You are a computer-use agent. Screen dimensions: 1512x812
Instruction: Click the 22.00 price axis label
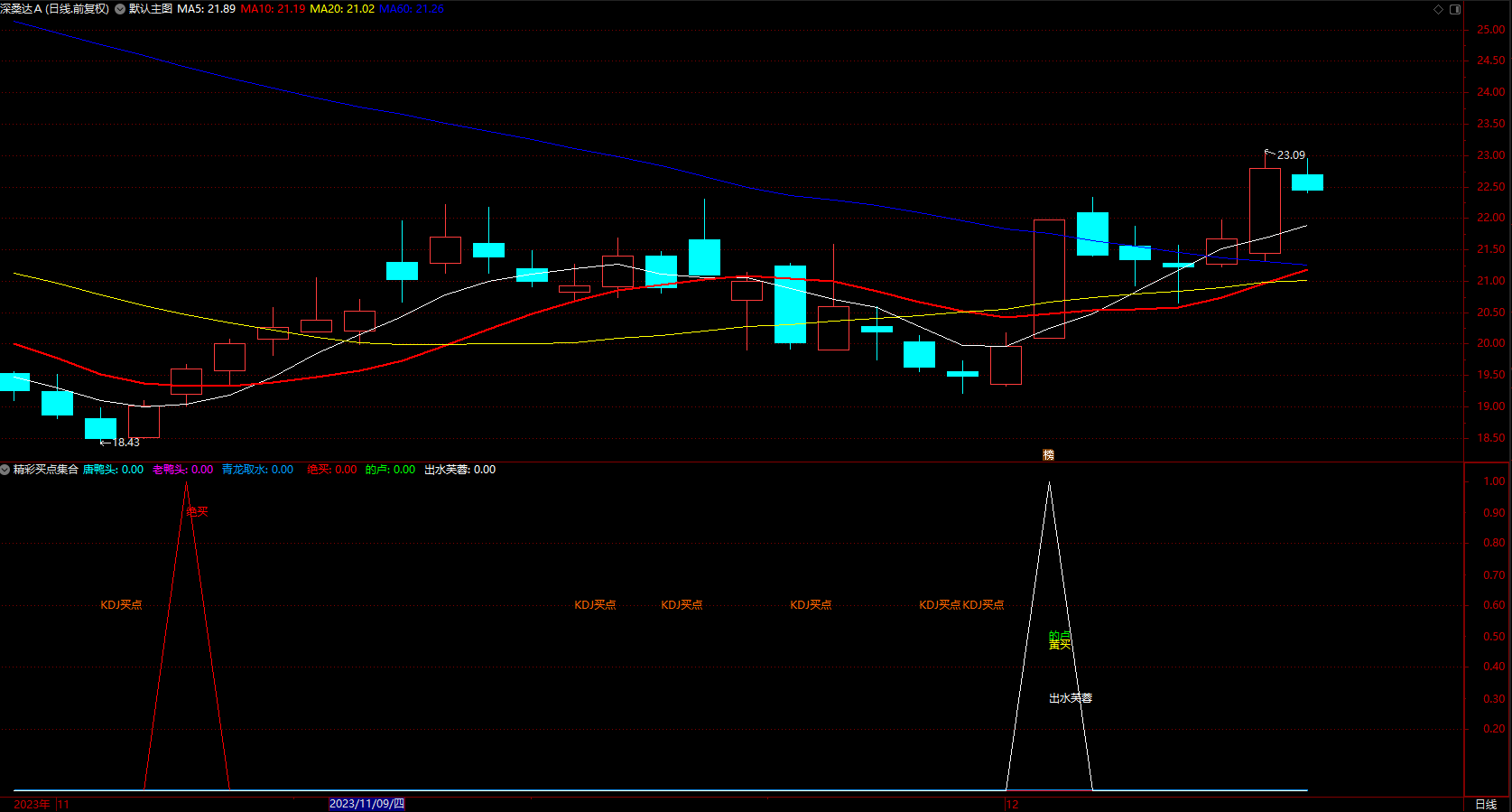click(x=1490, y=218)
